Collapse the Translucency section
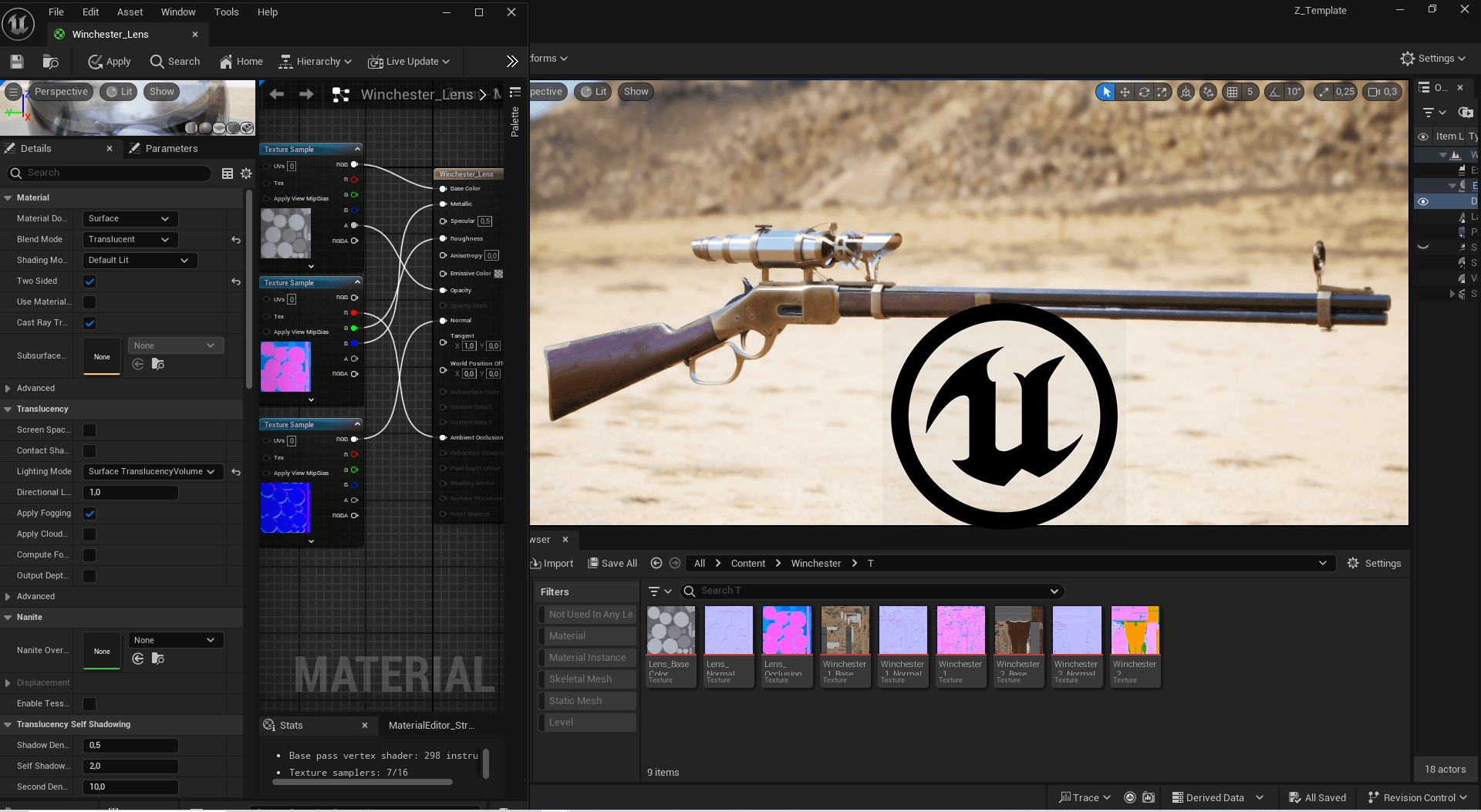Screen dimensions: 1481x812 (x=8, y=409)
